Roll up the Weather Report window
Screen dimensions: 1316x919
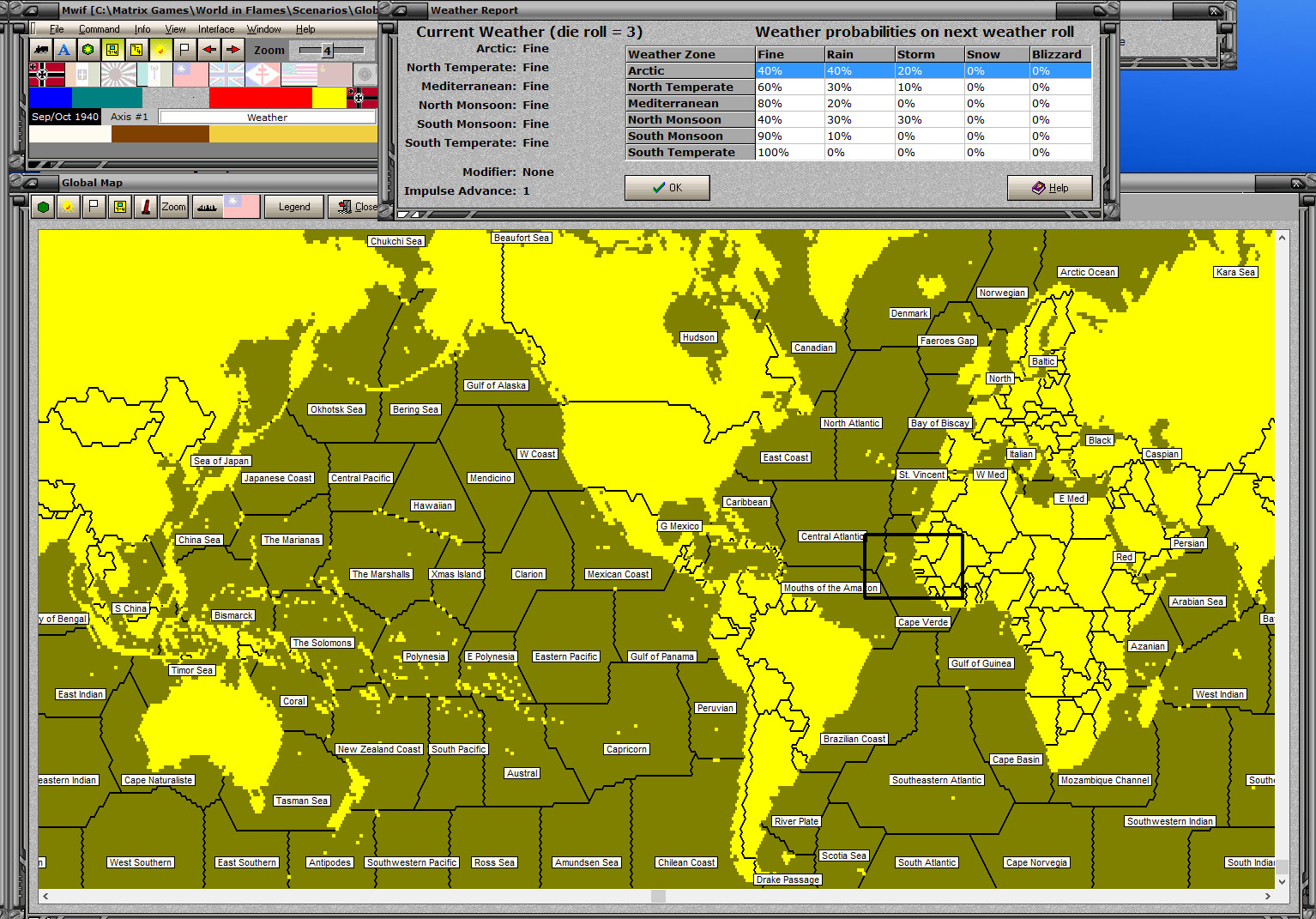click(x=401, y=10)
